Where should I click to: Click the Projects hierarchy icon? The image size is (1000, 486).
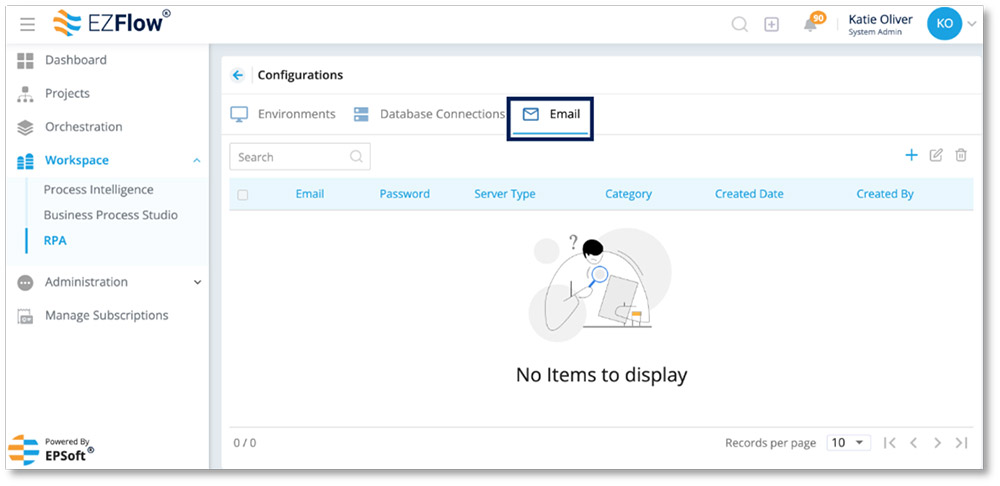[x=25, y=94]
